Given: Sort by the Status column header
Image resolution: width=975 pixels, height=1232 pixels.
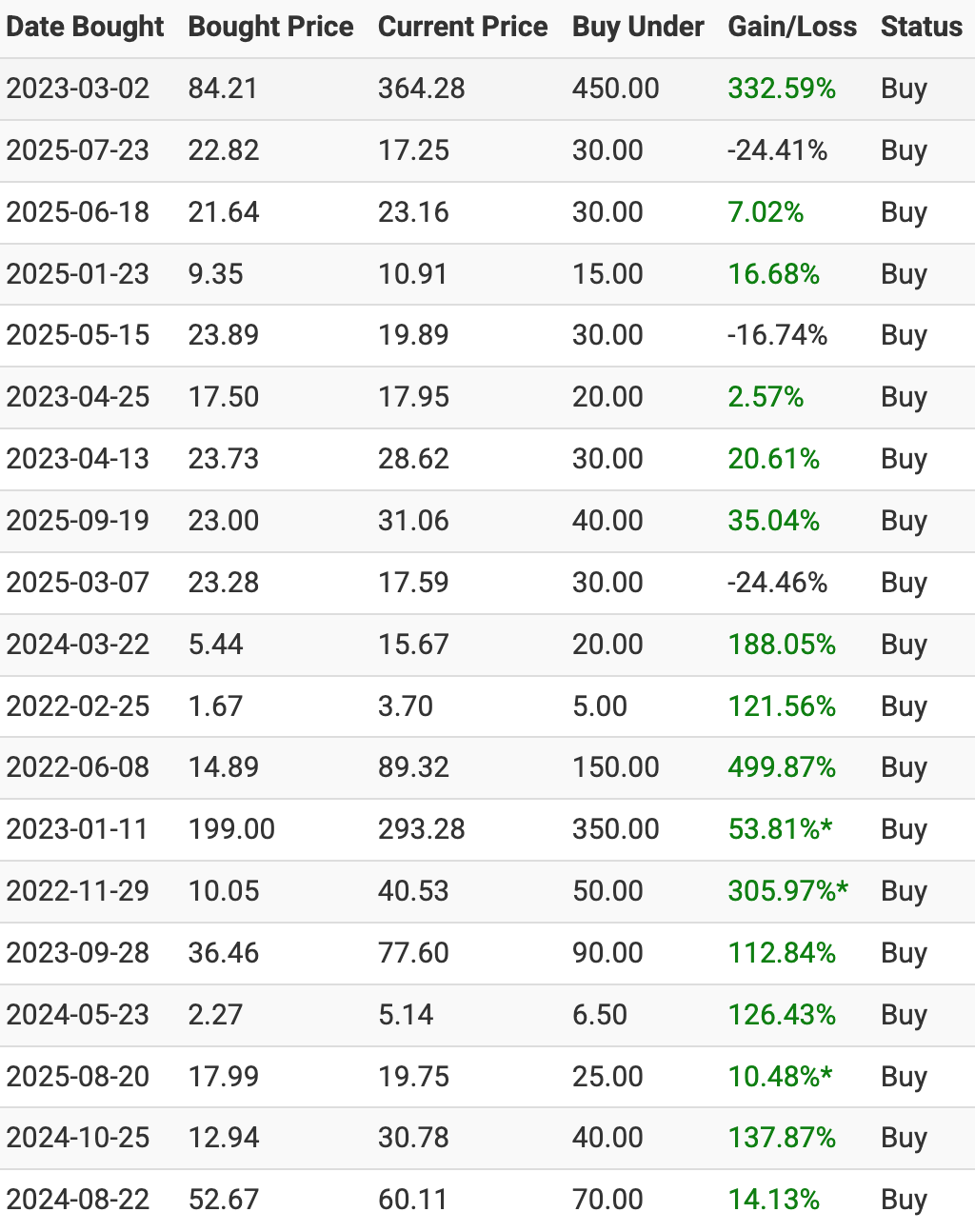Looking at the screenshot, I should (922, 27).
